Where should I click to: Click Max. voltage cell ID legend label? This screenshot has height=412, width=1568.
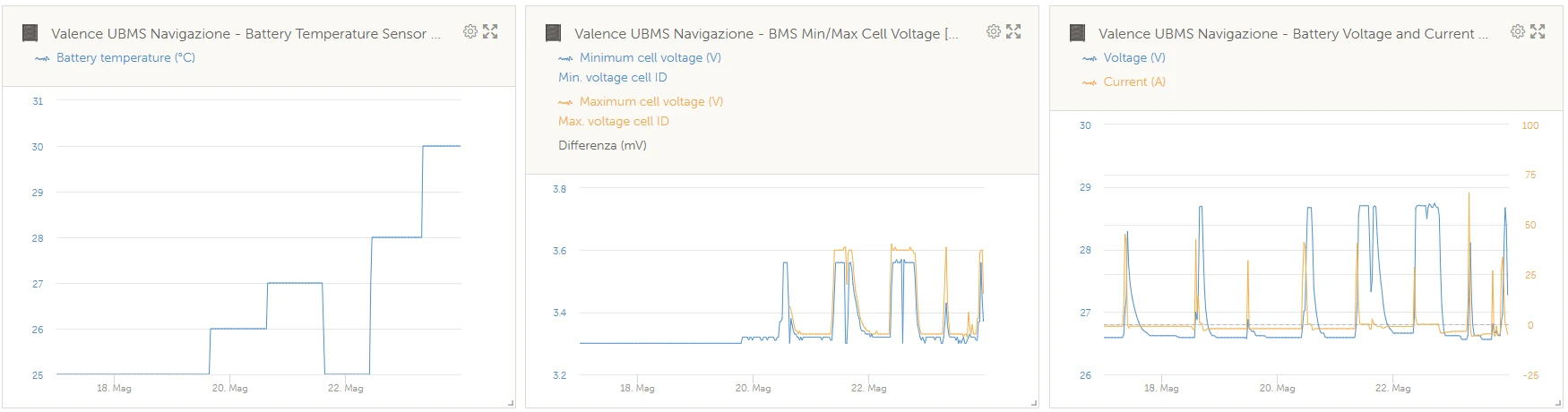coord(614,121)
